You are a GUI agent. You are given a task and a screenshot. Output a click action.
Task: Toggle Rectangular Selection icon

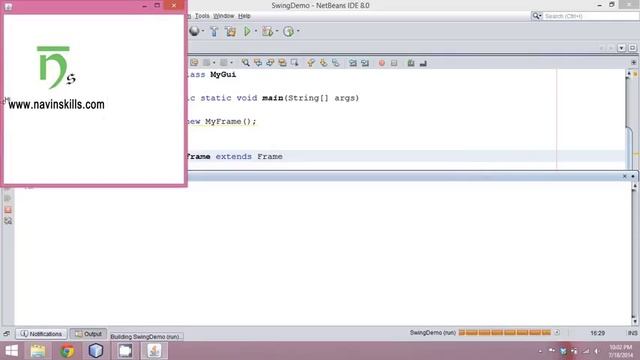point(294,63)
